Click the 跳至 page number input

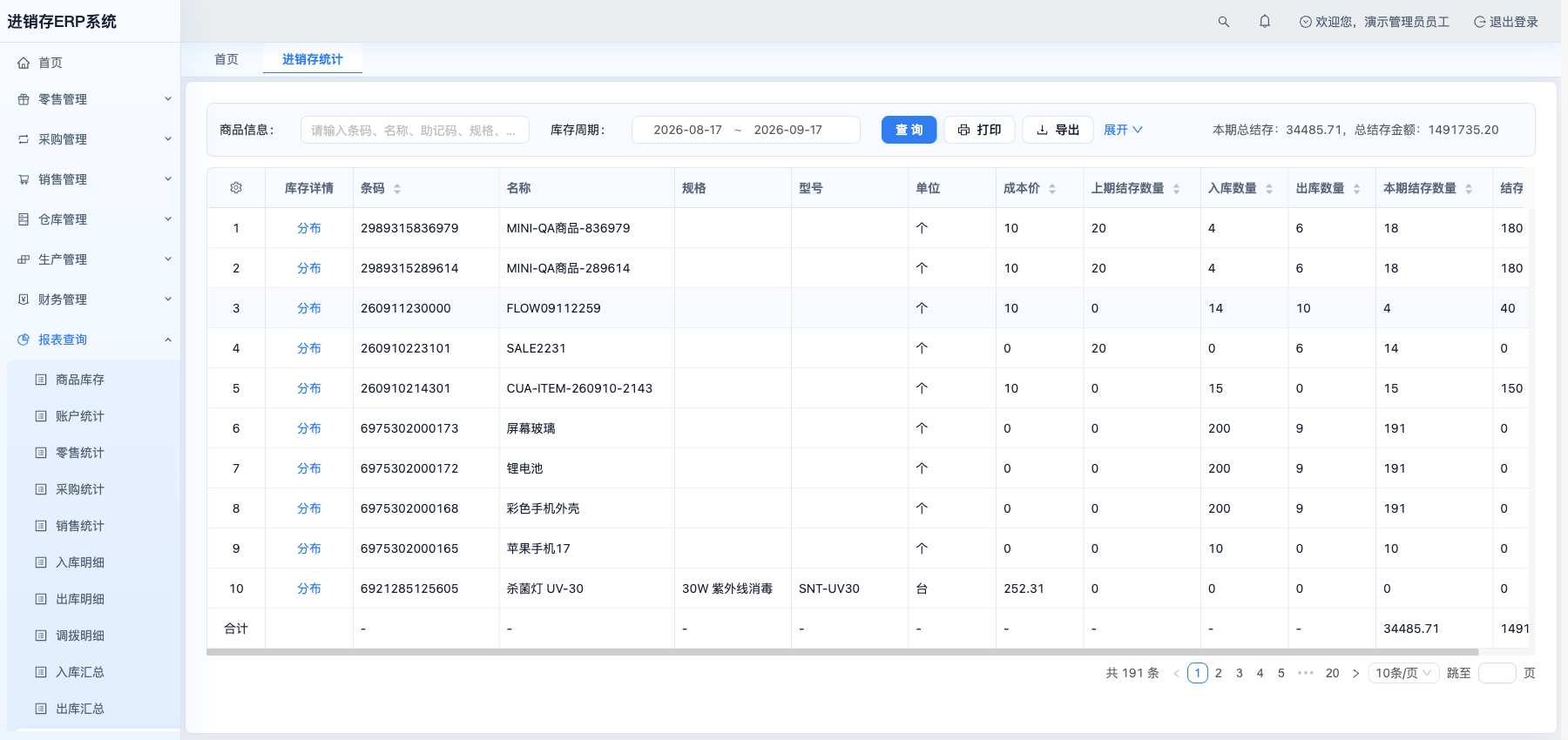[1497, 673]
